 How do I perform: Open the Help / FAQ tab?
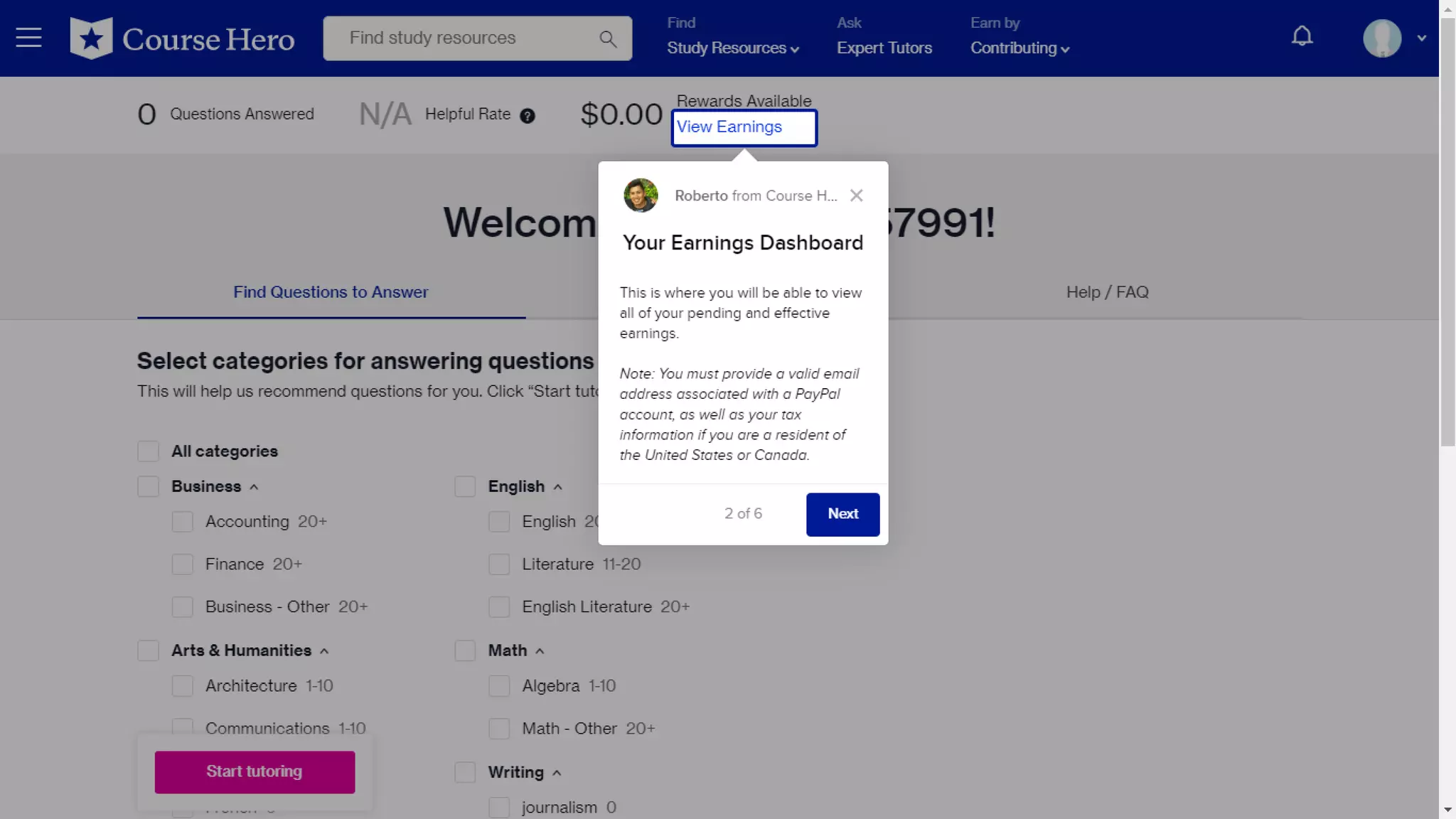[1107, 292]
